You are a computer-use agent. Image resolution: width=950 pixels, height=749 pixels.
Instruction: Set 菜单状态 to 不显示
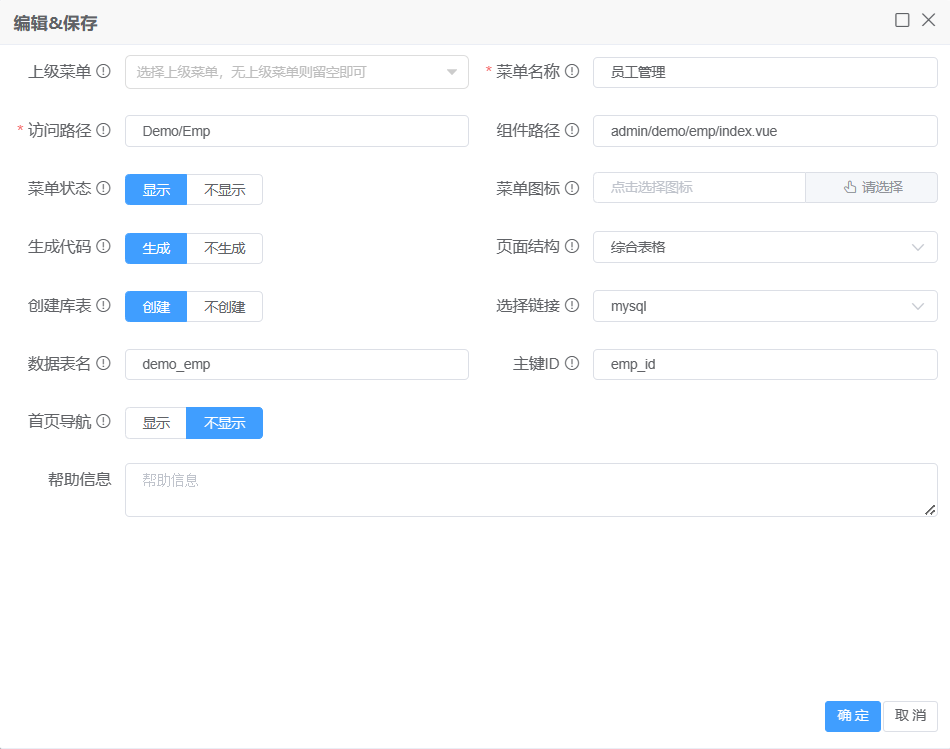click(225, 190)
